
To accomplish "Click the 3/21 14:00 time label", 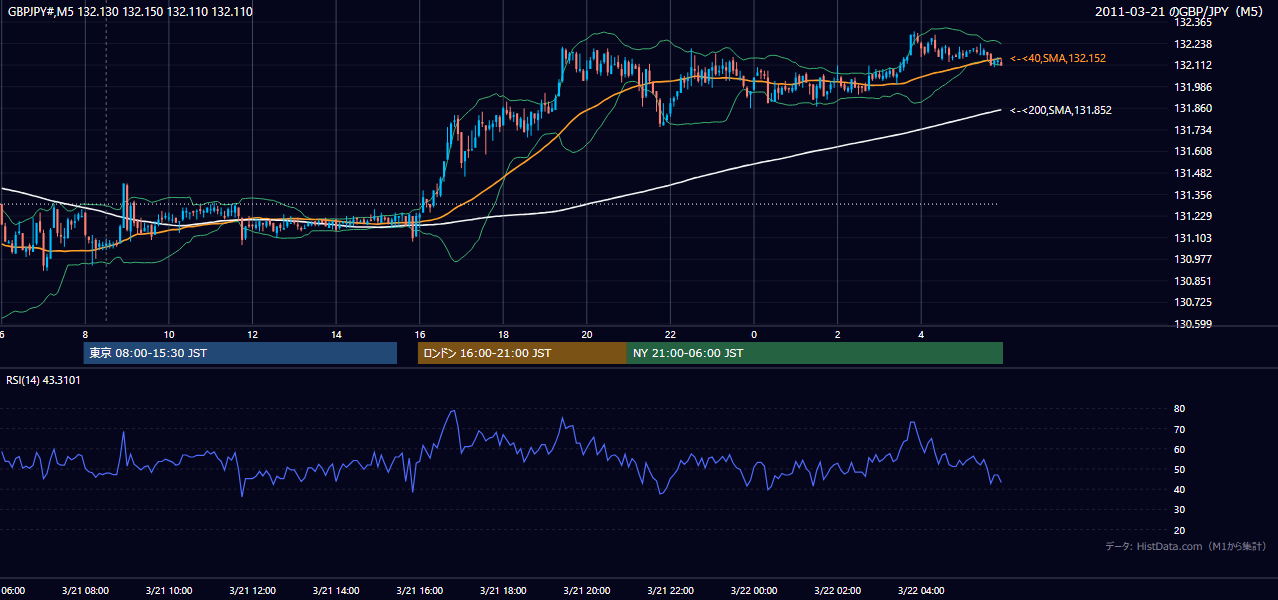I will pyautogui.click(x=338, y=591).
